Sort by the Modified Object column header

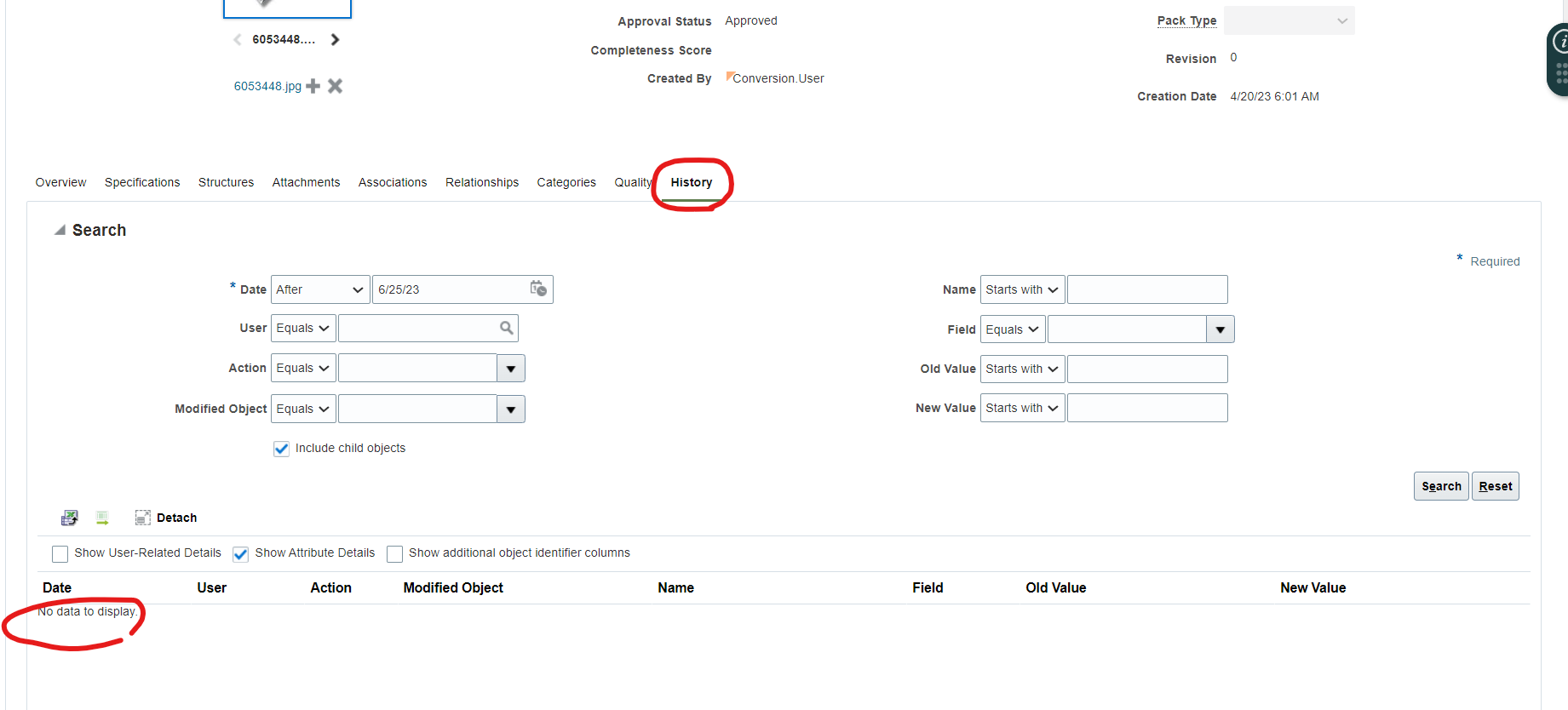coord(453,587)
